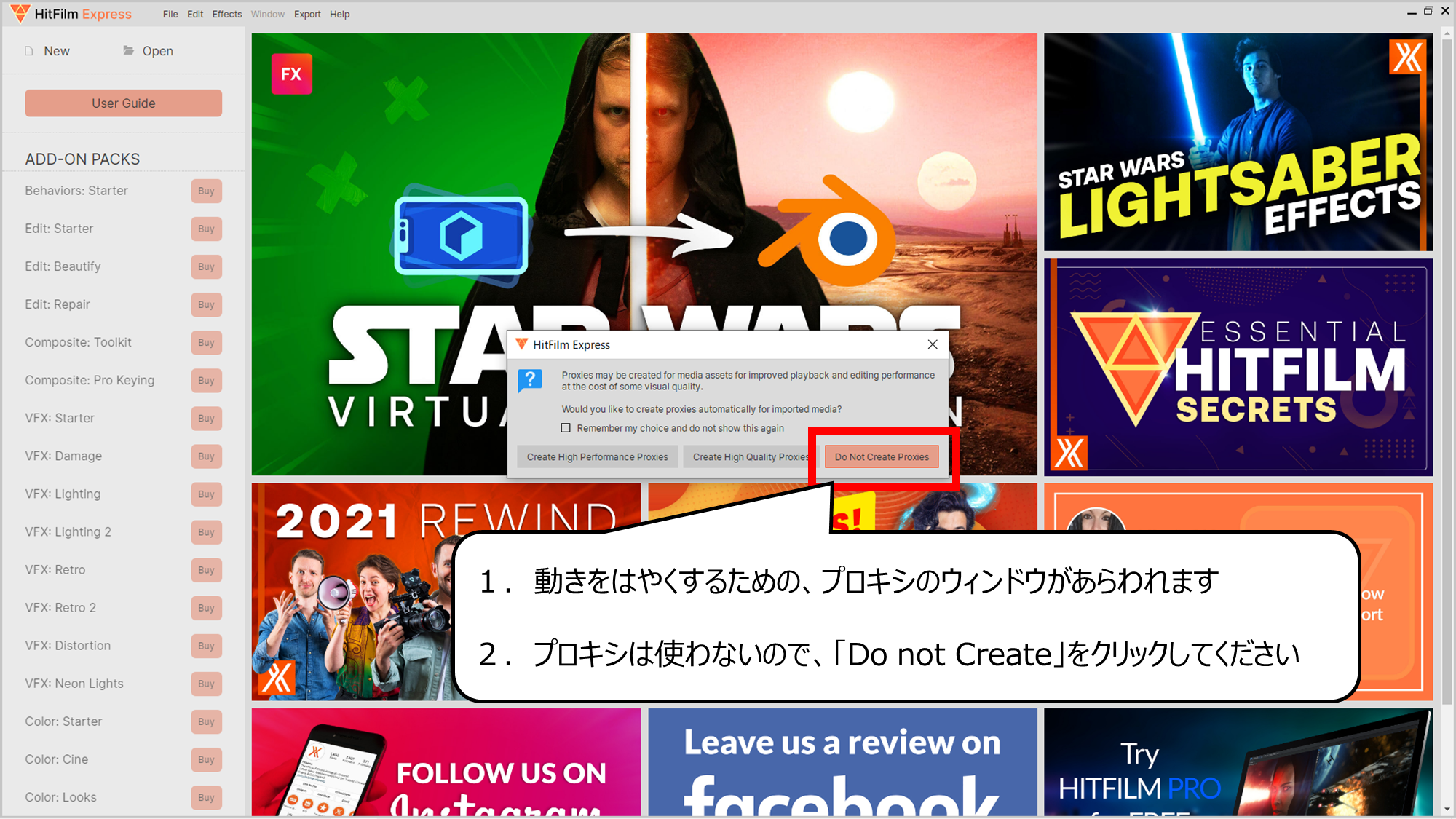Buy the VFX: Retro 2 pack
Screen dimensions: 1456x819
pos(206,607)
